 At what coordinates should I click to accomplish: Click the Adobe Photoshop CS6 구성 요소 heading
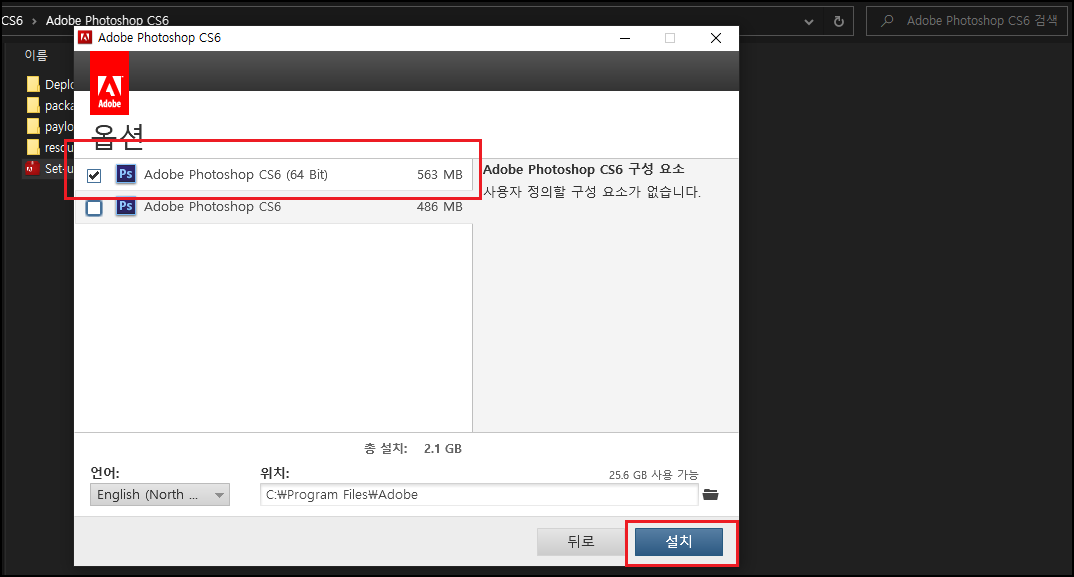[x=584, y=169]
